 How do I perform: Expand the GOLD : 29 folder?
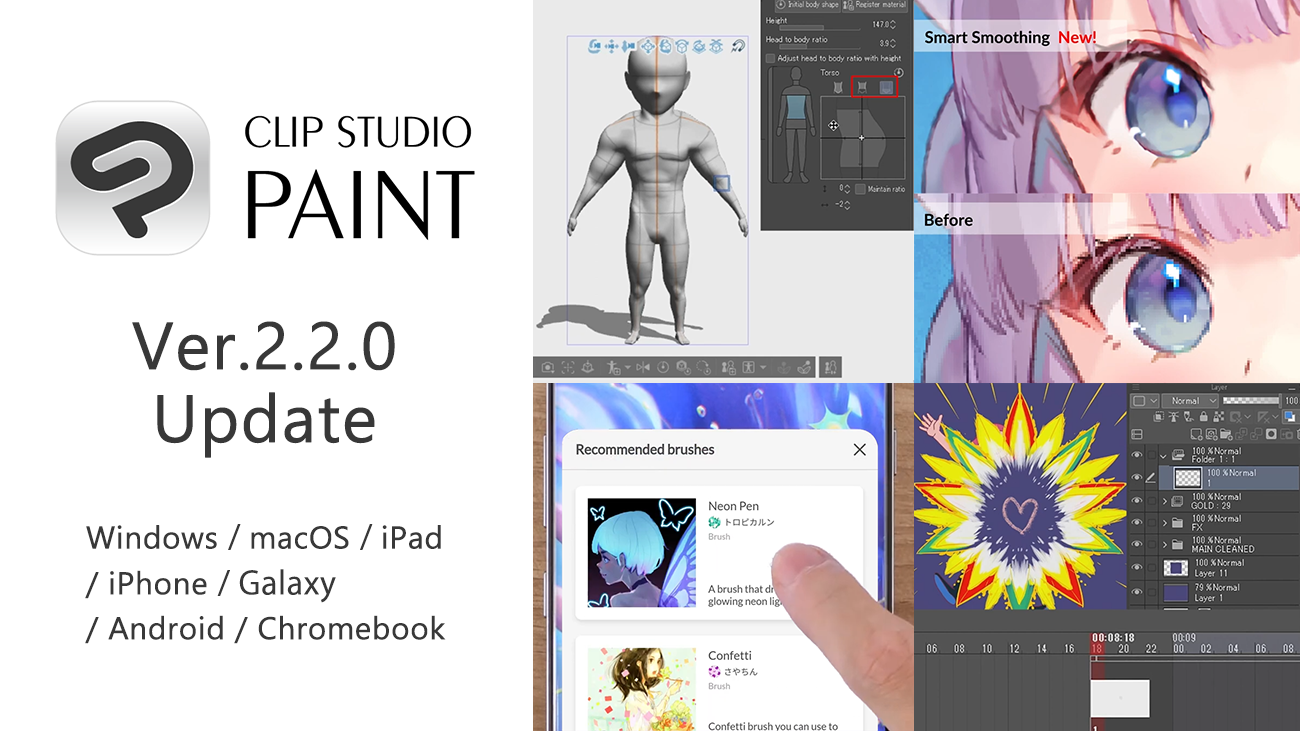[1164, 500]
